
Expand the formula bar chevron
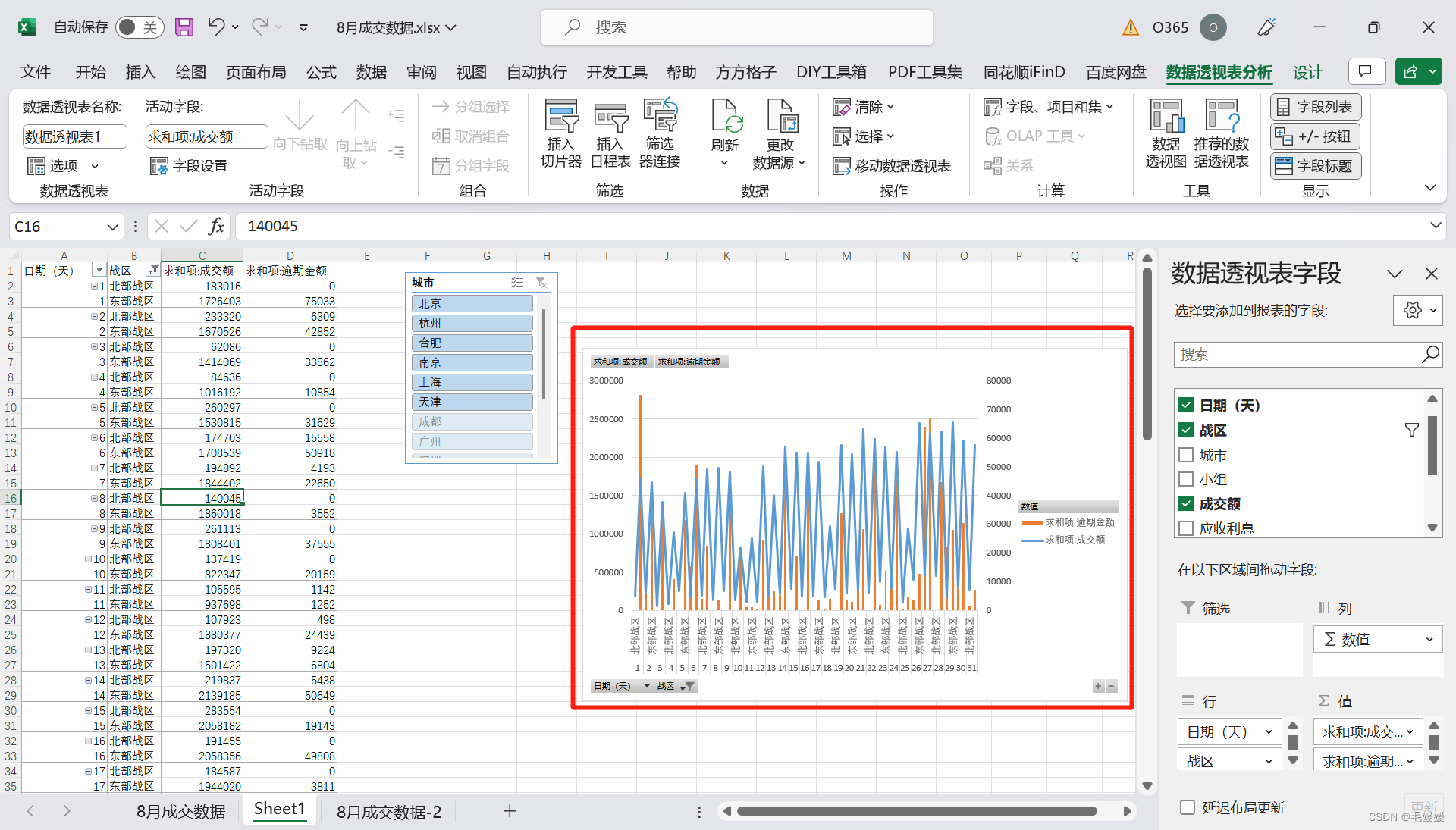coord(1435,226)
